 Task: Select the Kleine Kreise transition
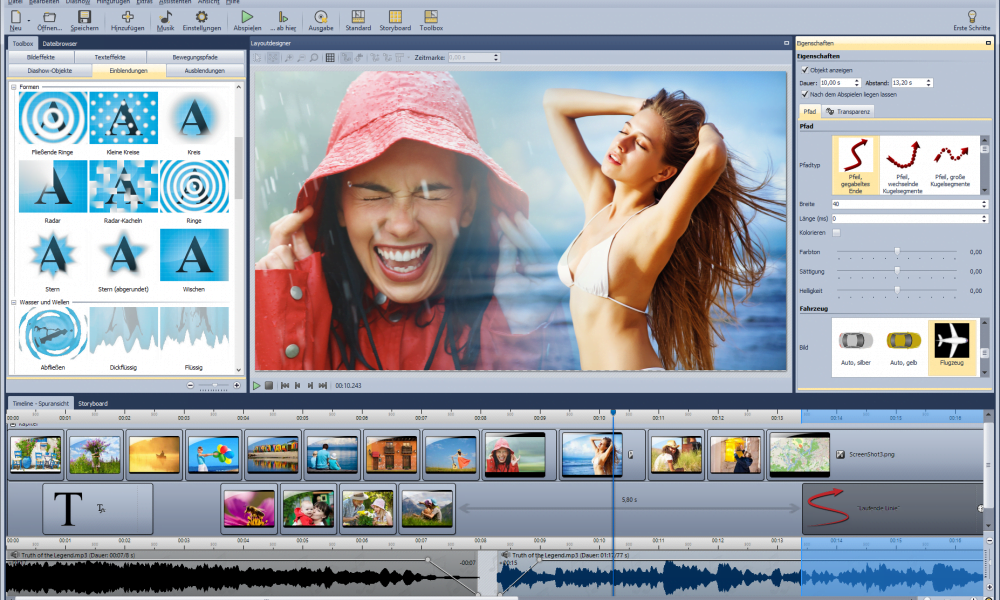coord(123,118)
